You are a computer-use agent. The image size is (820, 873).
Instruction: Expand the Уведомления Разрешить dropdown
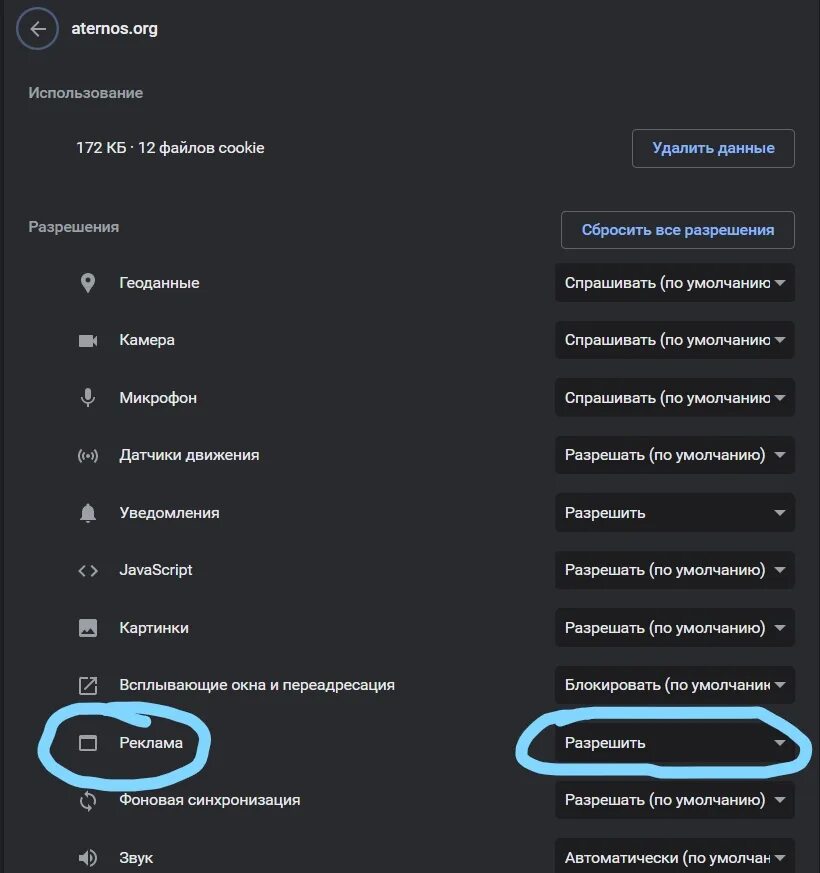point(675,513)
